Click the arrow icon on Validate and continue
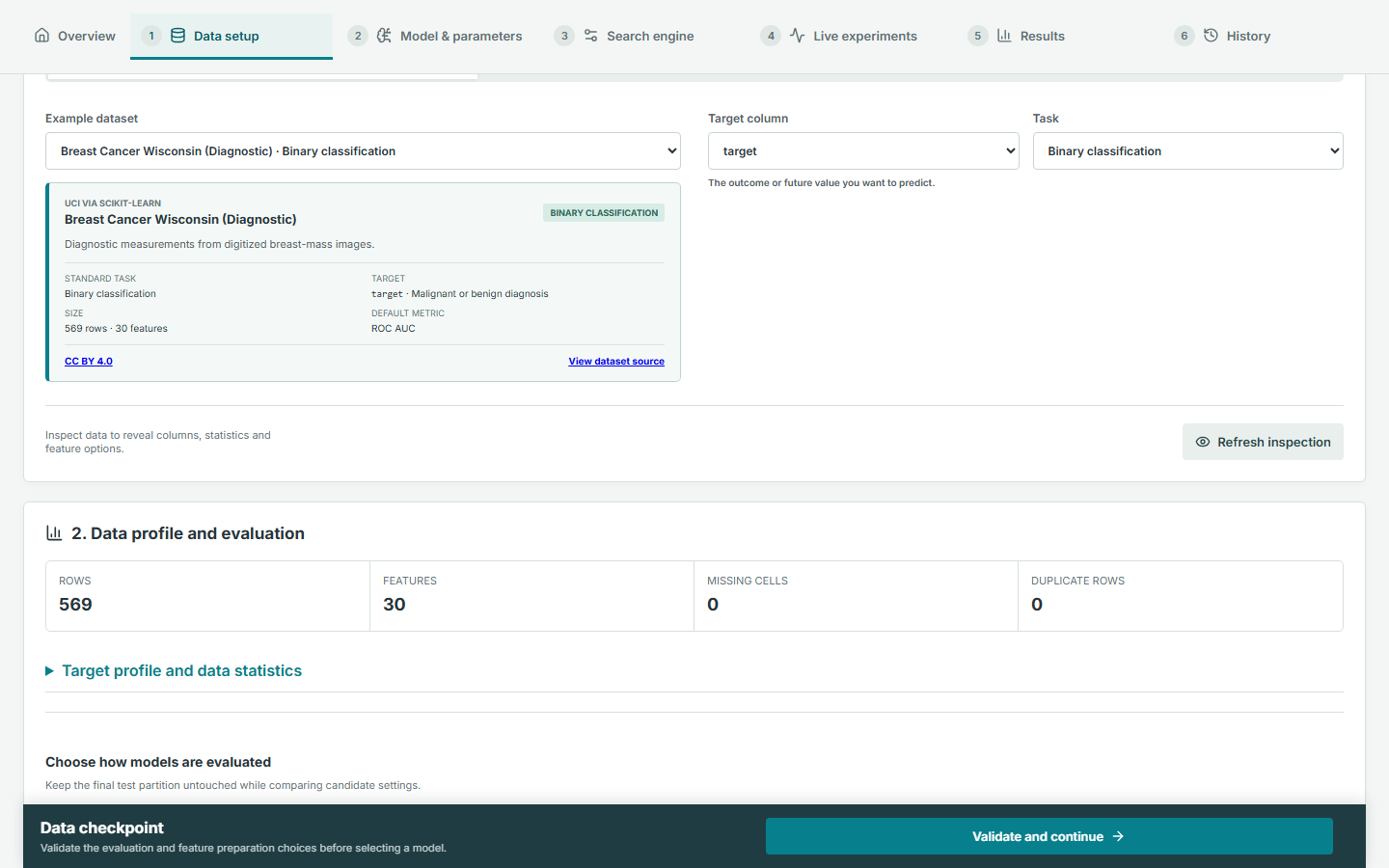Screen dimensions: 1389x868 point(1118,836)
